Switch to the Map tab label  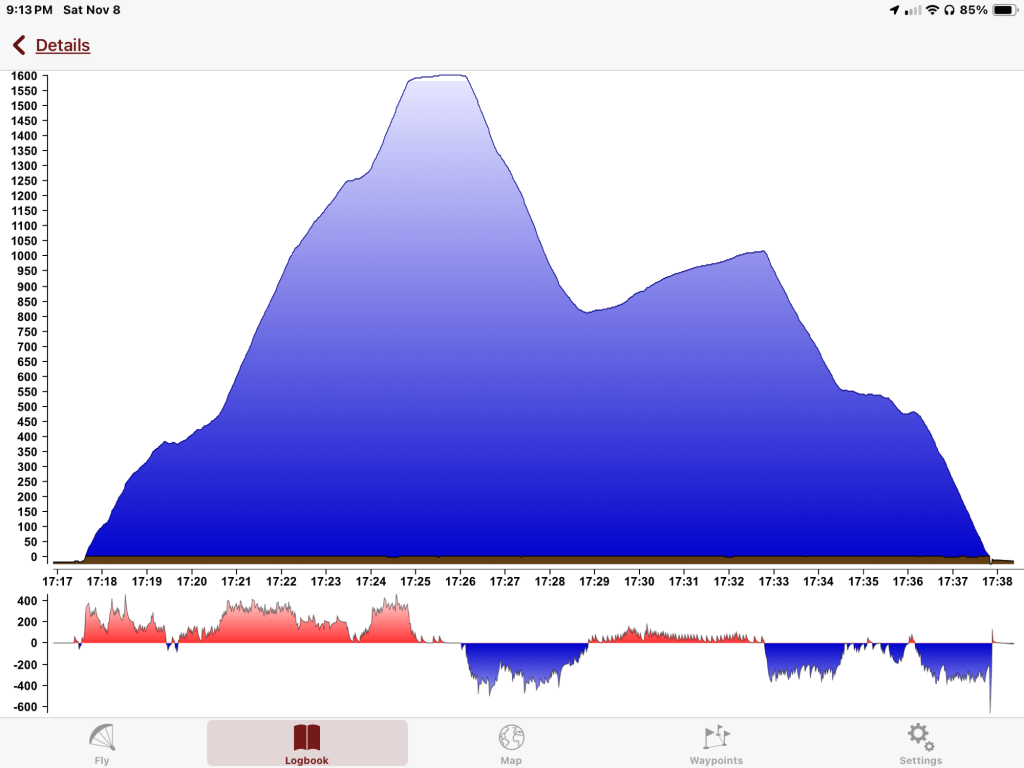pyautogui.click(x=511, y=760)
